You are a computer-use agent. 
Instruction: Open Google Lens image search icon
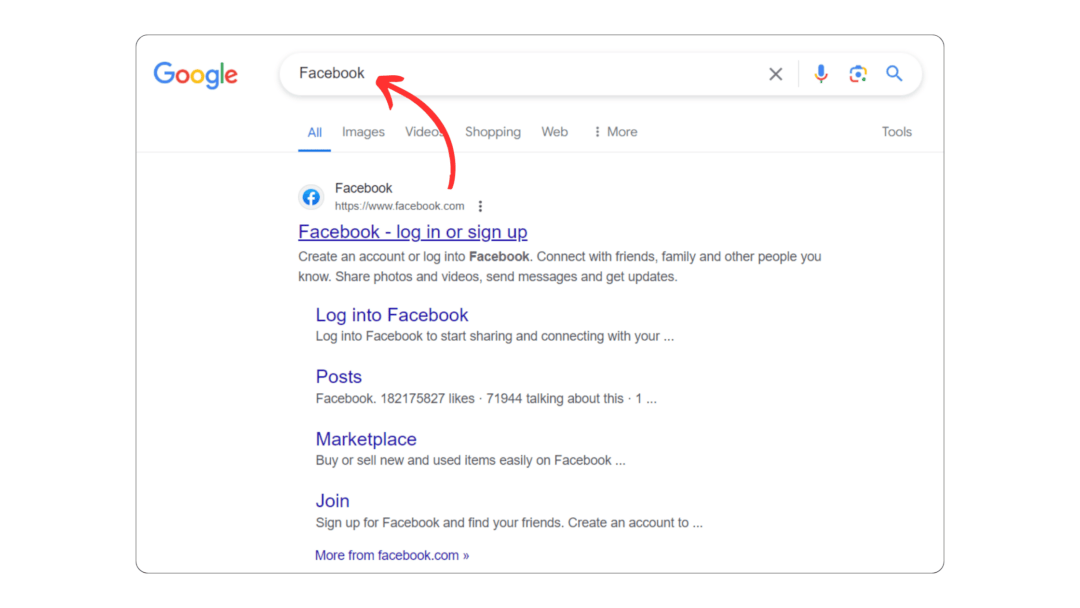pos(858,74)
